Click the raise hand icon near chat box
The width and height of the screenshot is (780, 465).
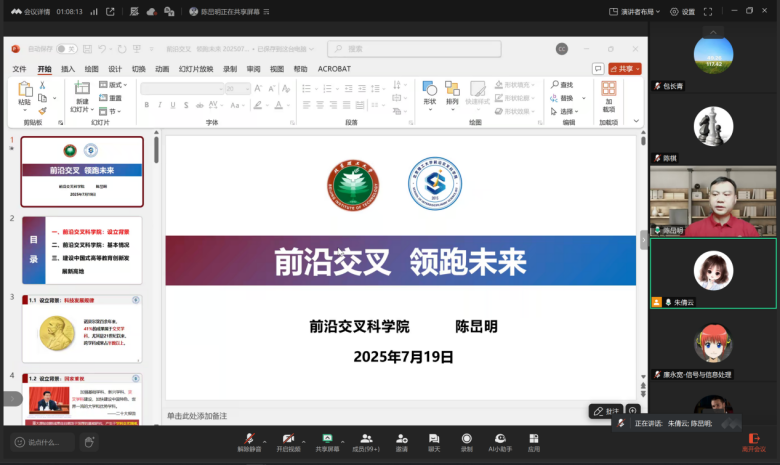[x=89, y=442]
